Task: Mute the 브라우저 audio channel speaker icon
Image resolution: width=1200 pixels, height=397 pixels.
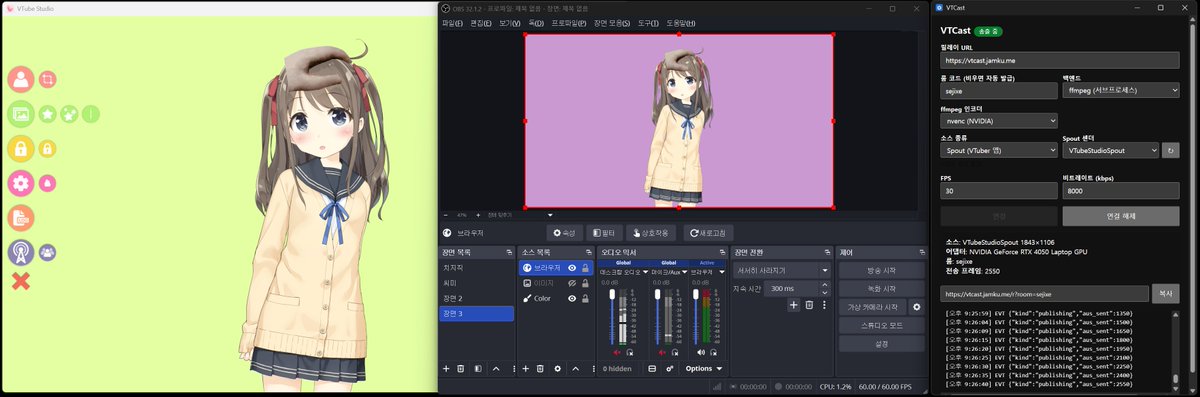Action: tap(701, 352)
